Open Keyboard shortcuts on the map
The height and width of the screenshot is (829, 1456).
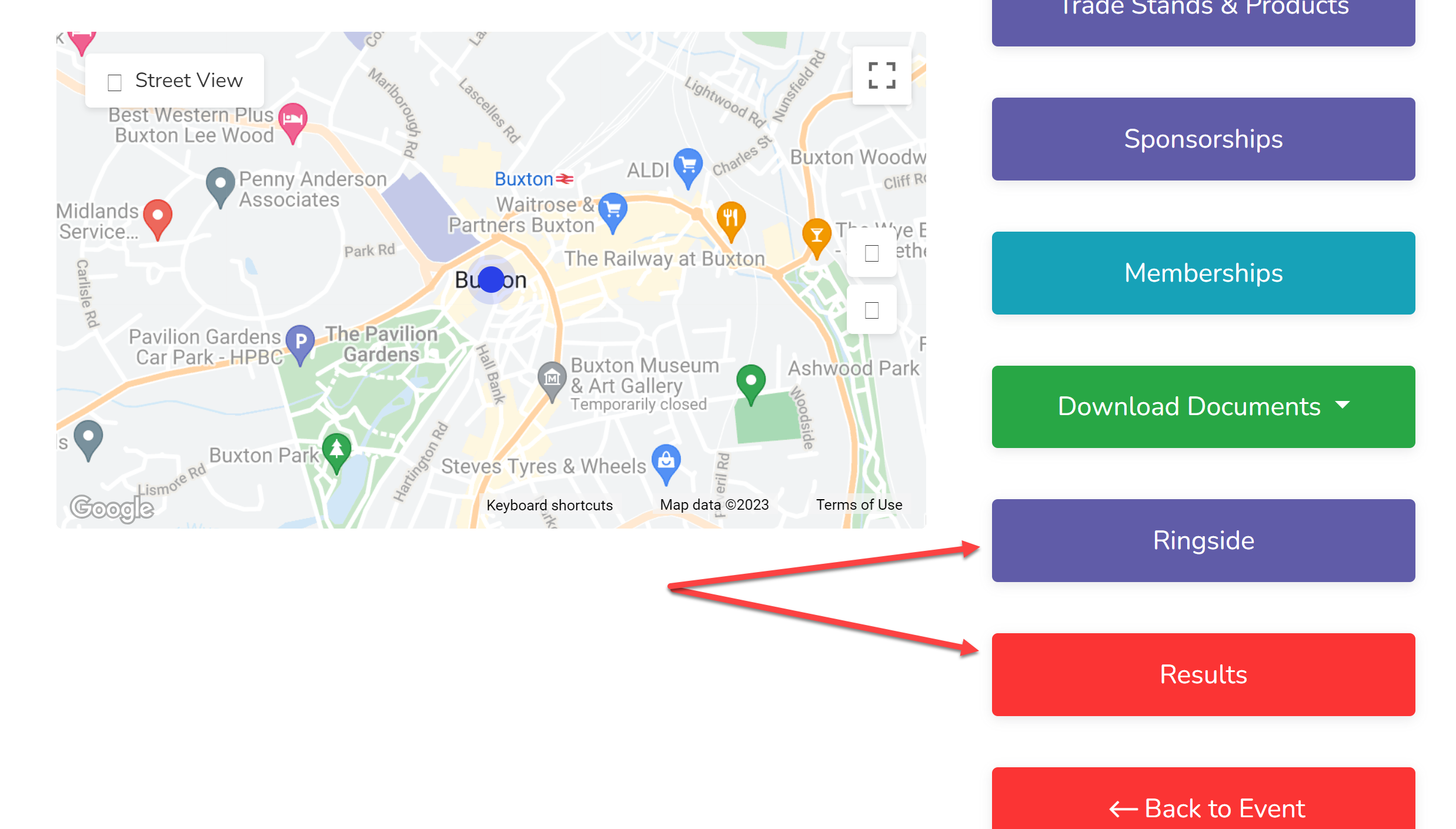549,505
